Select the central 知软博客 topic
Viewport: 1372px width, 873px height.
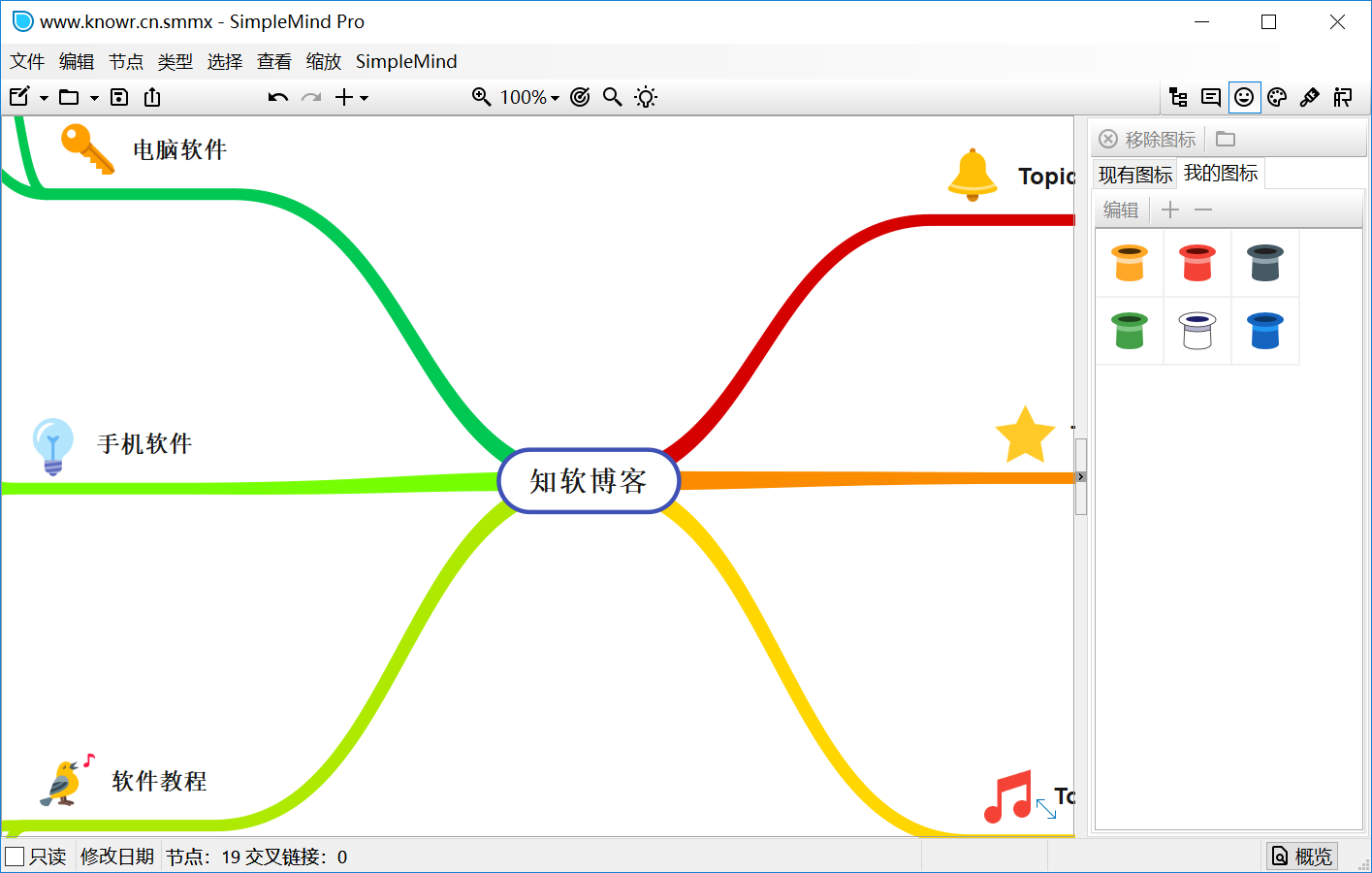(x=589, y=481)
